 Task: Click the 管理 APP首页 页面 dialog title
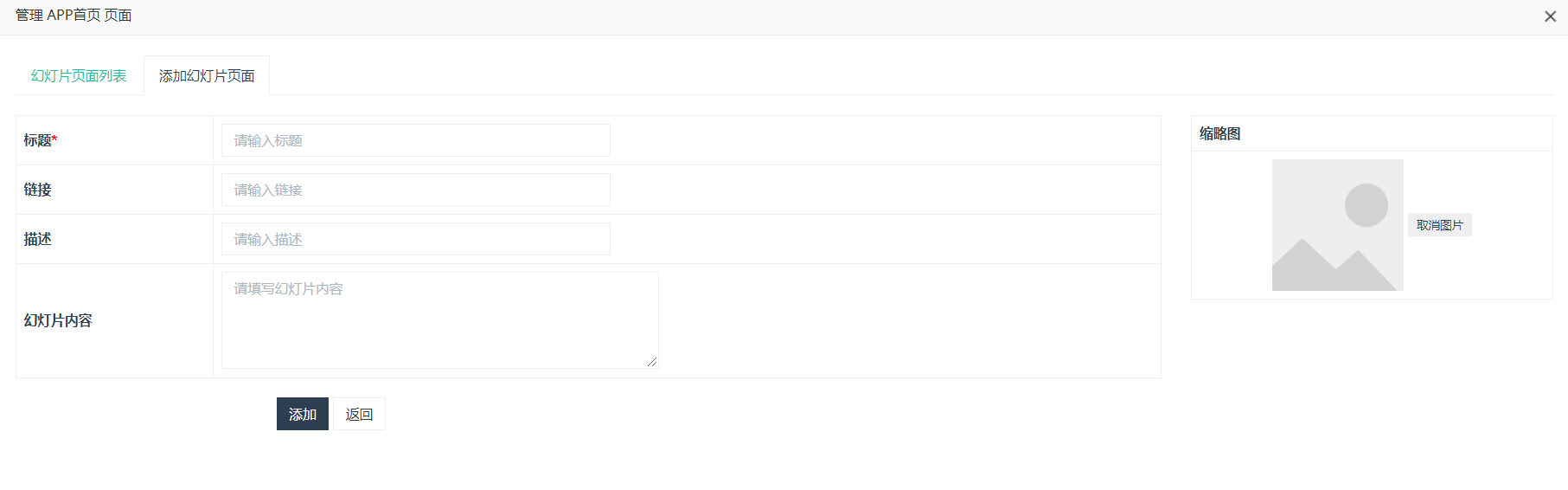74,16
